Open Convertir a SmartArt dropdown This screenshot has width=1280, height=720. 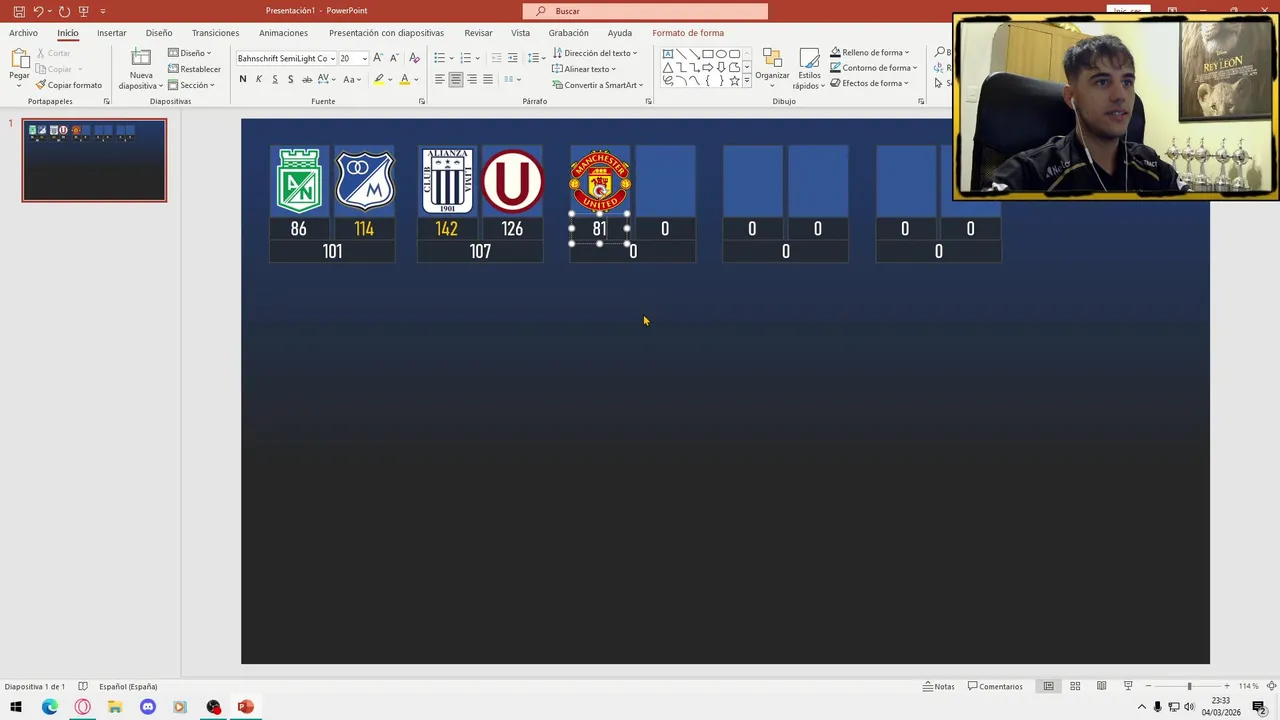[x=598, y=85]
